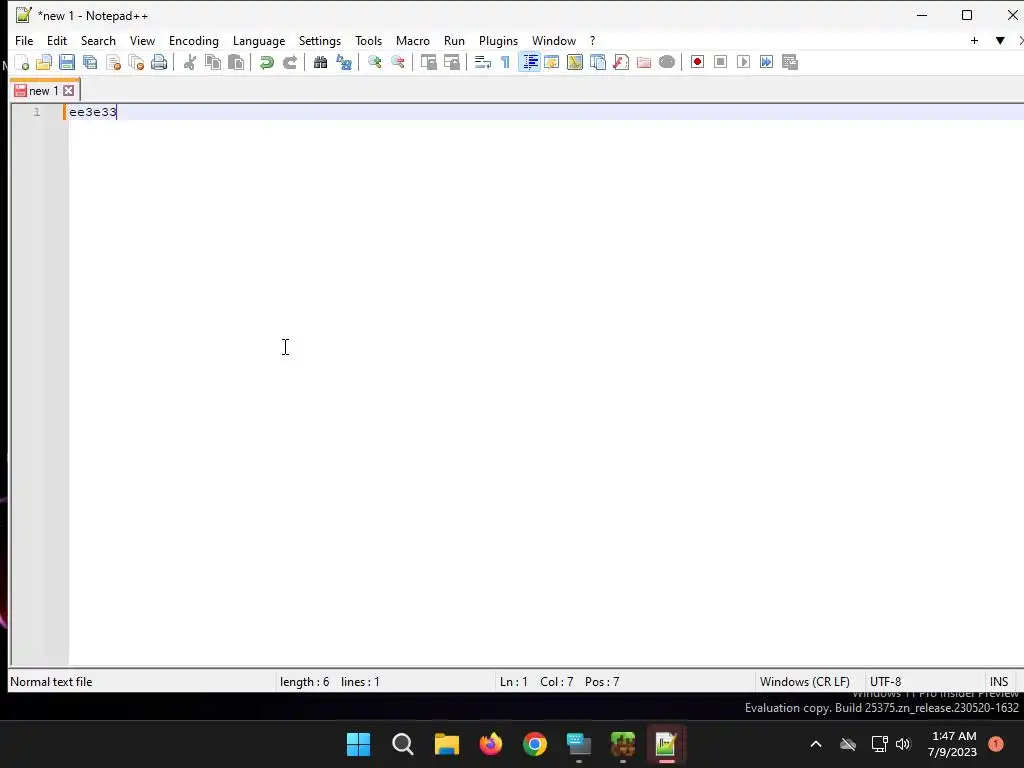Viewport: 1024px width, 768px height.
Task: Open the Macro menu
Action: [413, 40]
